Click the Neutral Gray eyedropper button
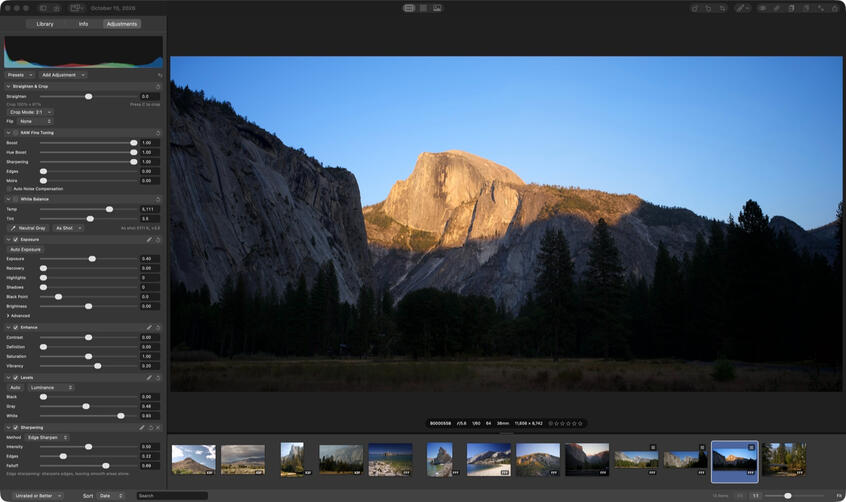 (29, 228)
